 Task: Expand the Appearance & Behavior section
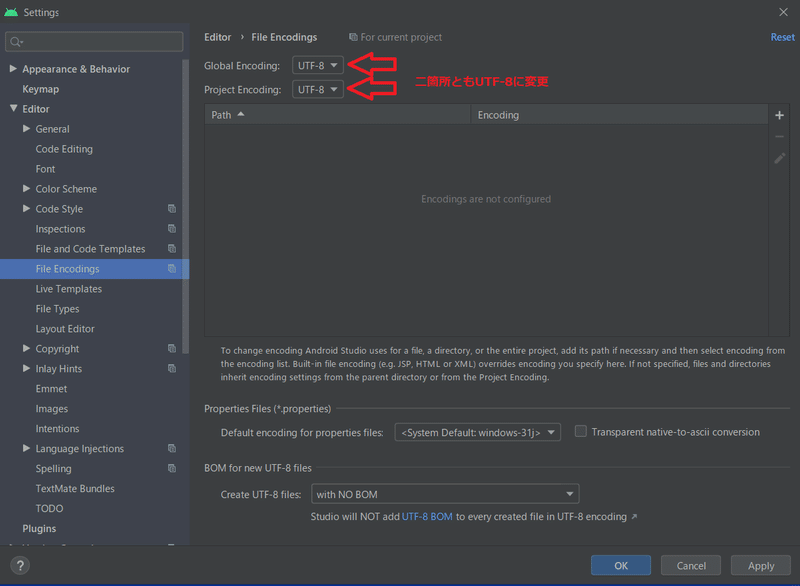(13, 68)
